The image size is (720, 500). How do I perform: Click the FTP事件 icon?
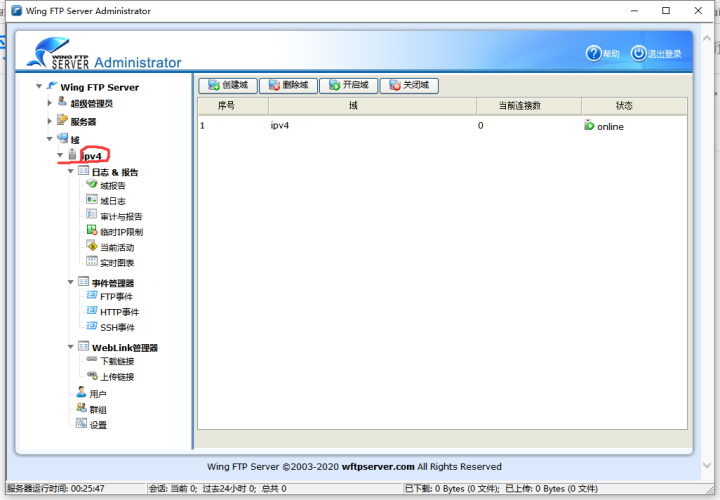click(92, 295)
